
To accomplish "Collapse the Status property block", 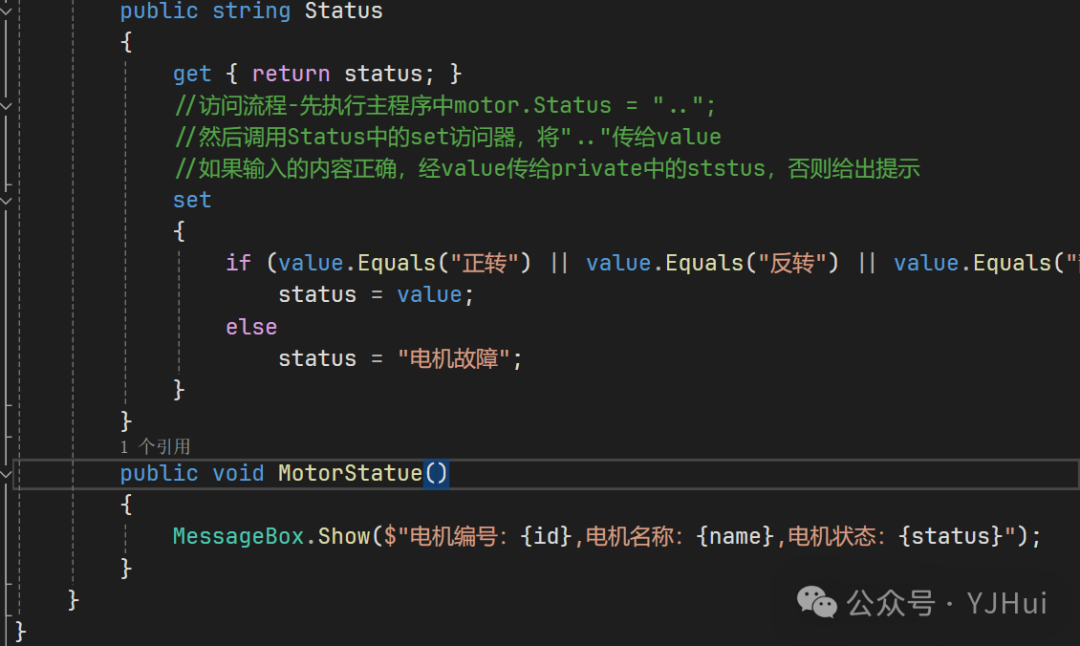I will (x=6, y=11).
